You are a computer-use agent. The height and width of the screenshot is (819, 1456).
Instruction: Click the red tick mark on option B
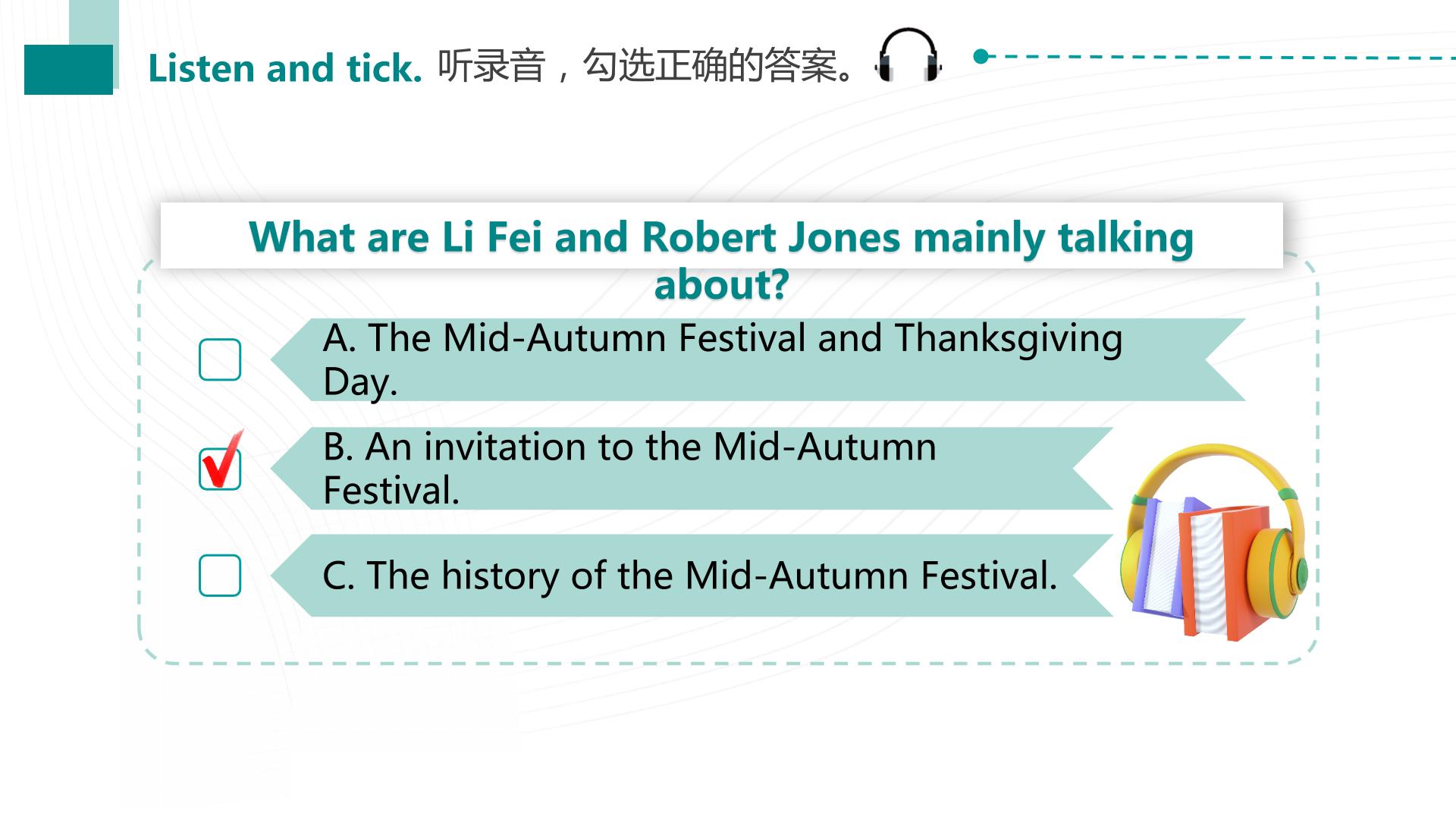pyautogui.click(x=223, y=459)
